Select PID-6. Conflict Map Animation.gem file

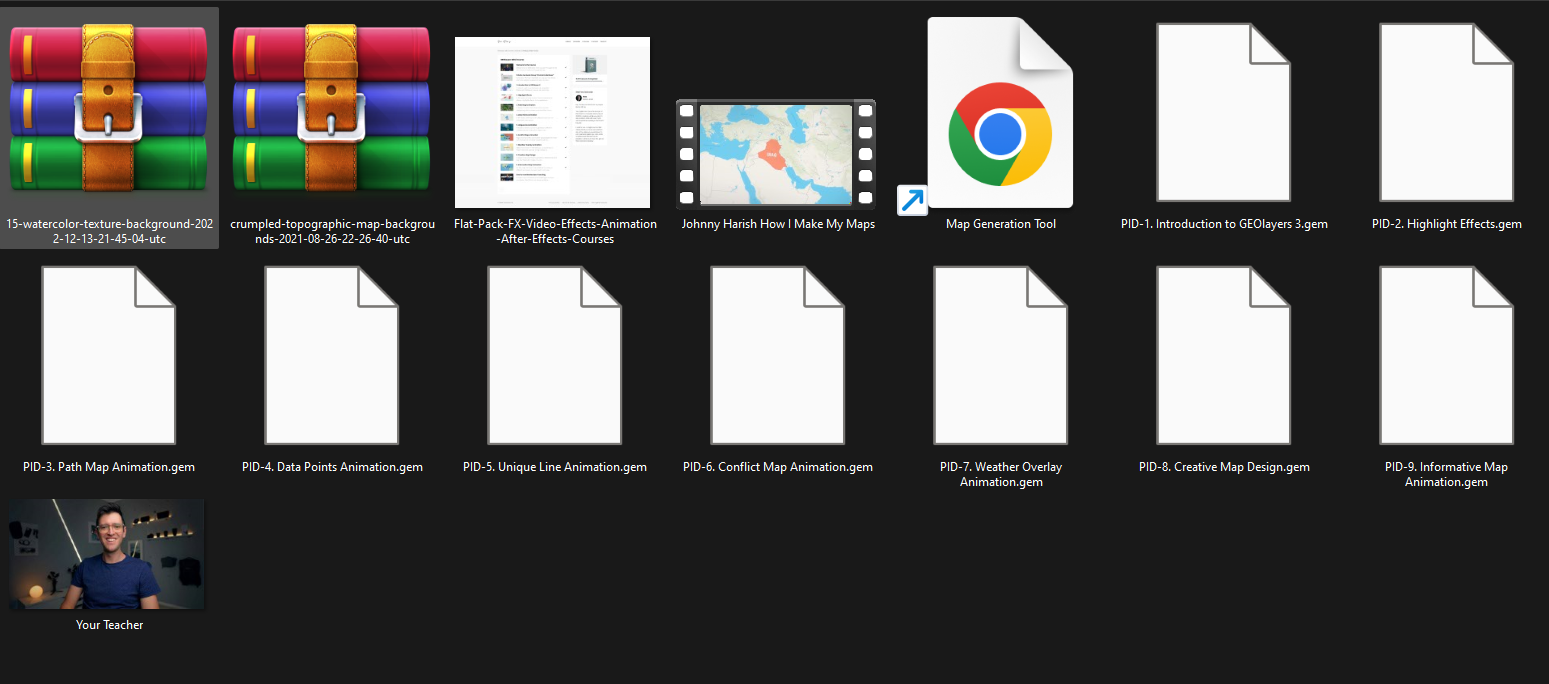(x=777, y=355)
